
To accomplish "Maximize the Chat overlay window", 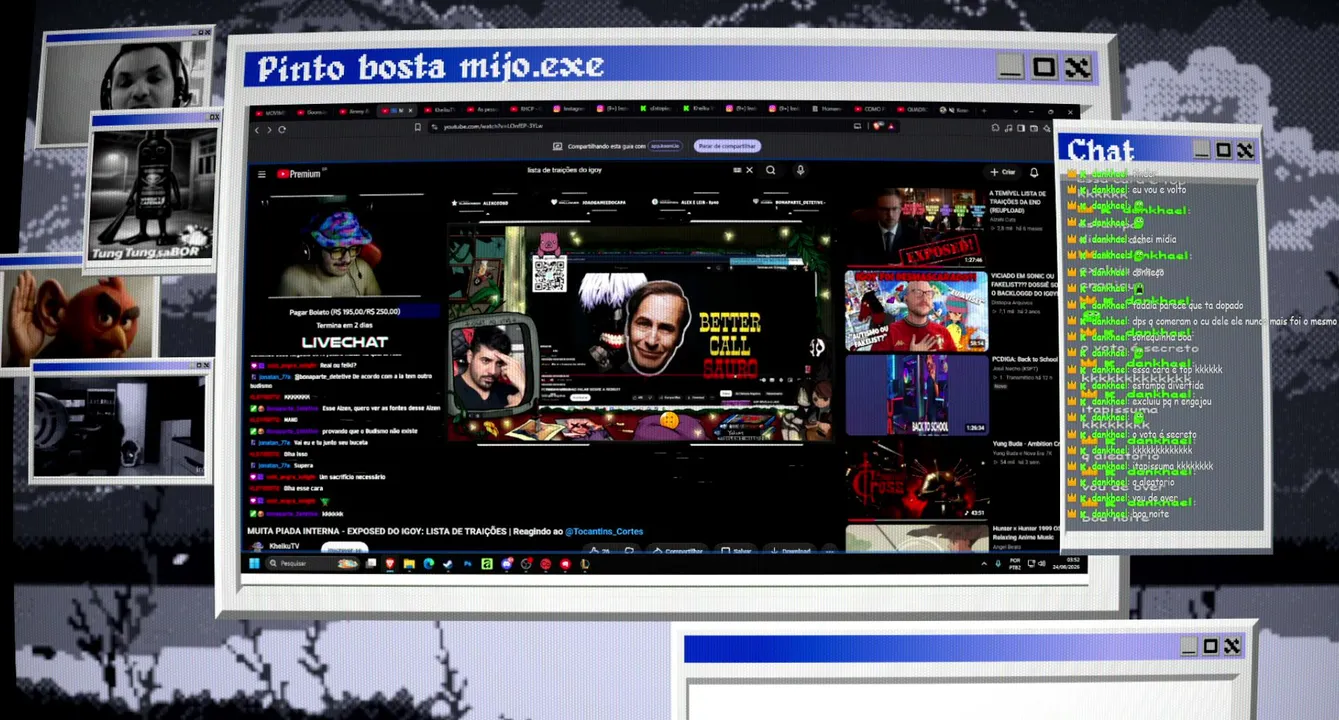I will pos(1224,150).
